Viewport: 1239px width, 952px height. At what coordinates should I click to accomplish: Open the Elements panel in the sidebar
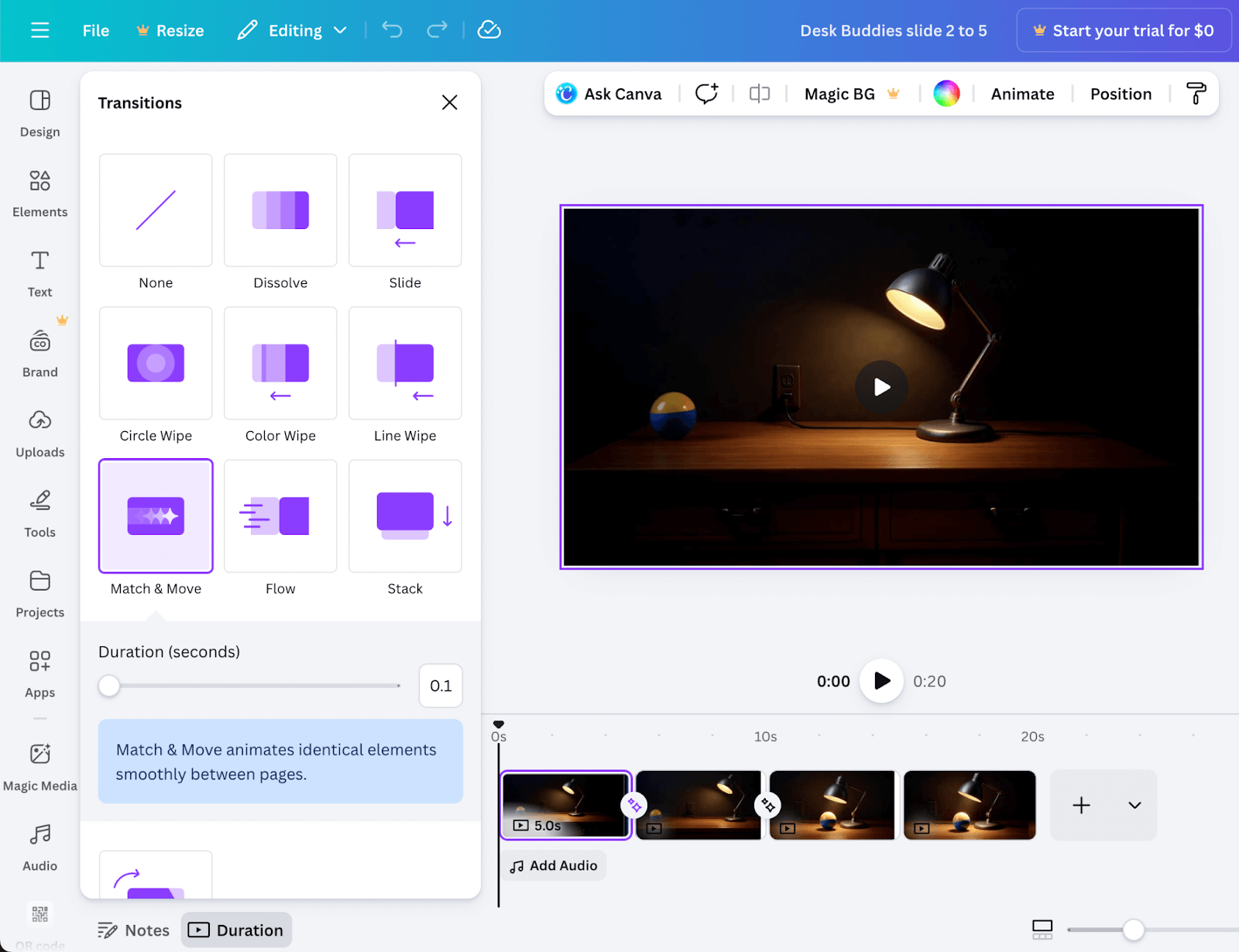click(39, 193)
